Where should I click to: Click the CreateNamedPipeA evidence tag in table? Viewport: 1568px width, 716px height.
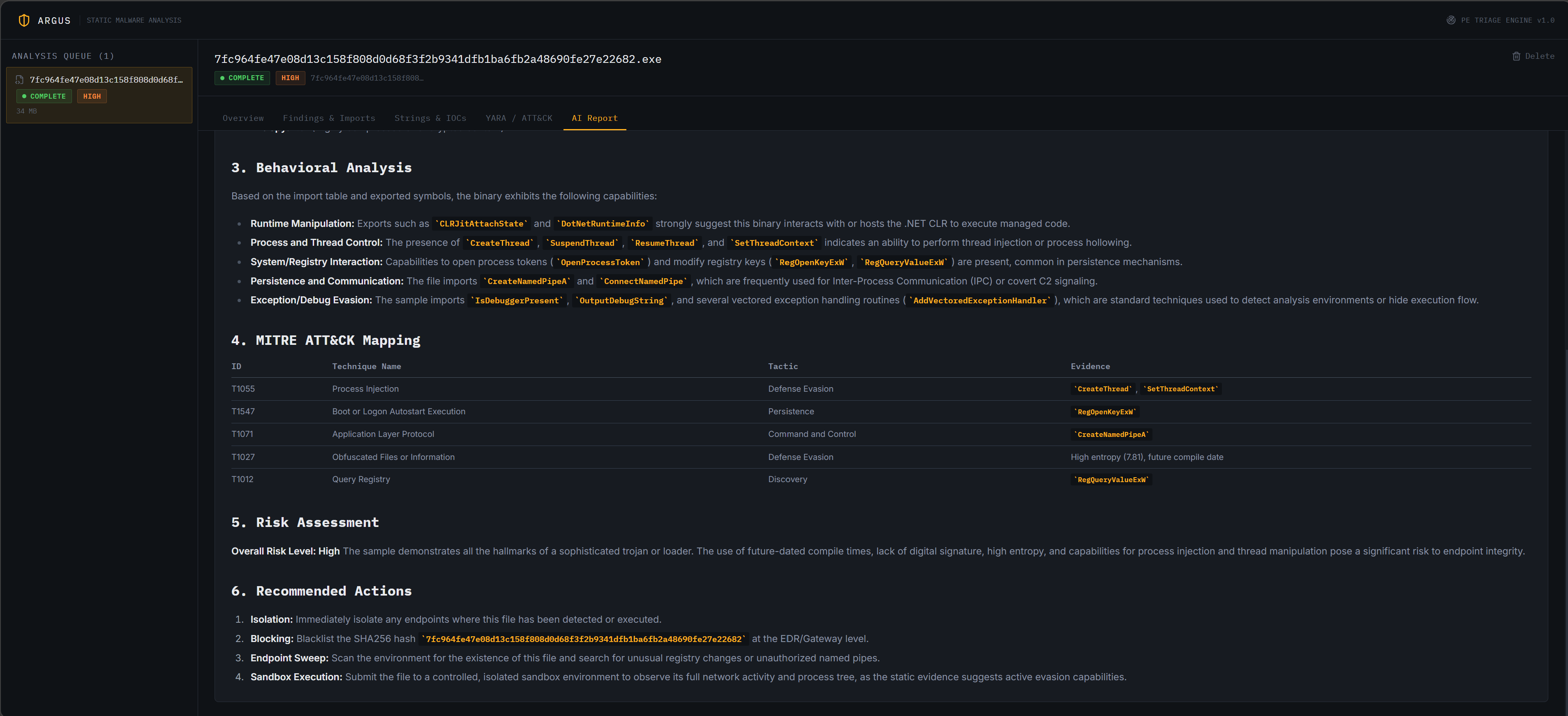pyautogui.click(x=1111, y=435)
